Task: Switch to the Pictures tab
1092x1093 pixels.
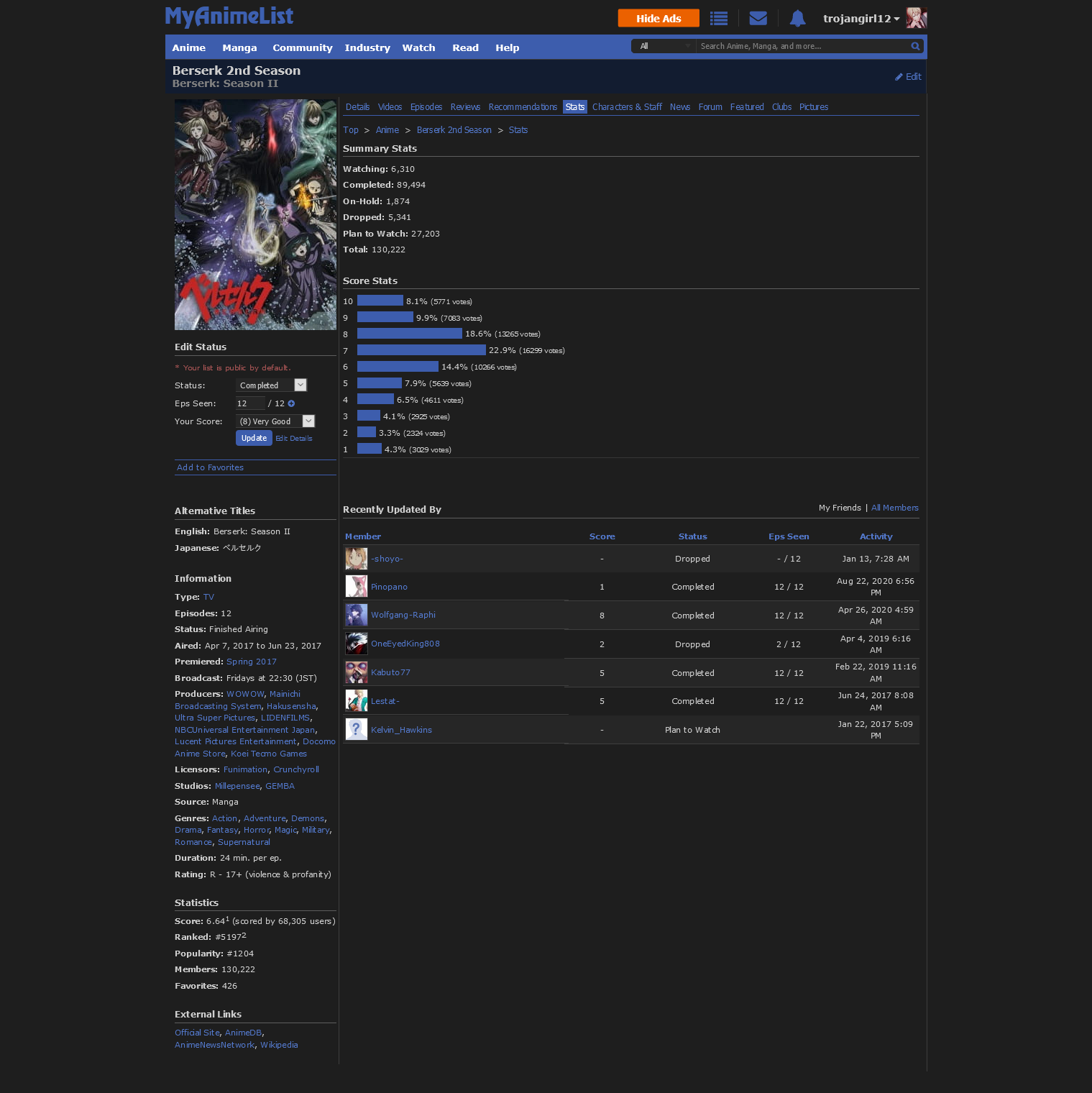Action: click(814, 107)
